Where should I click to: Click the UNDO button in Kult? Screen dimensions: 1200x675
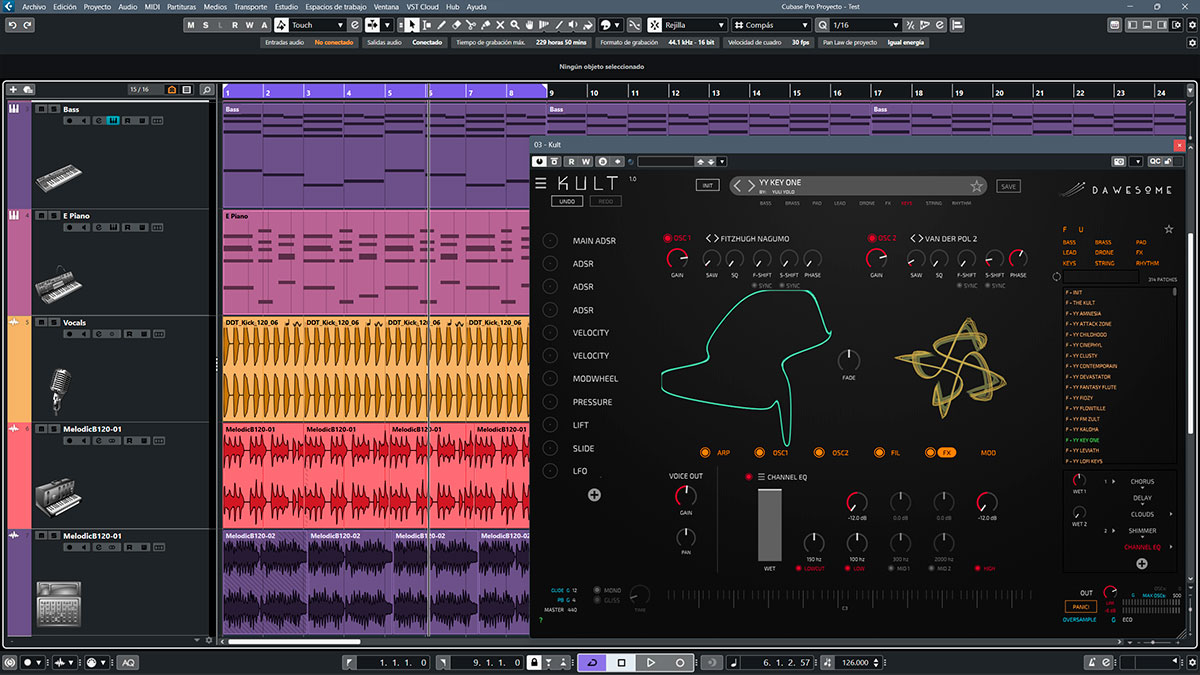click(566, 201)
